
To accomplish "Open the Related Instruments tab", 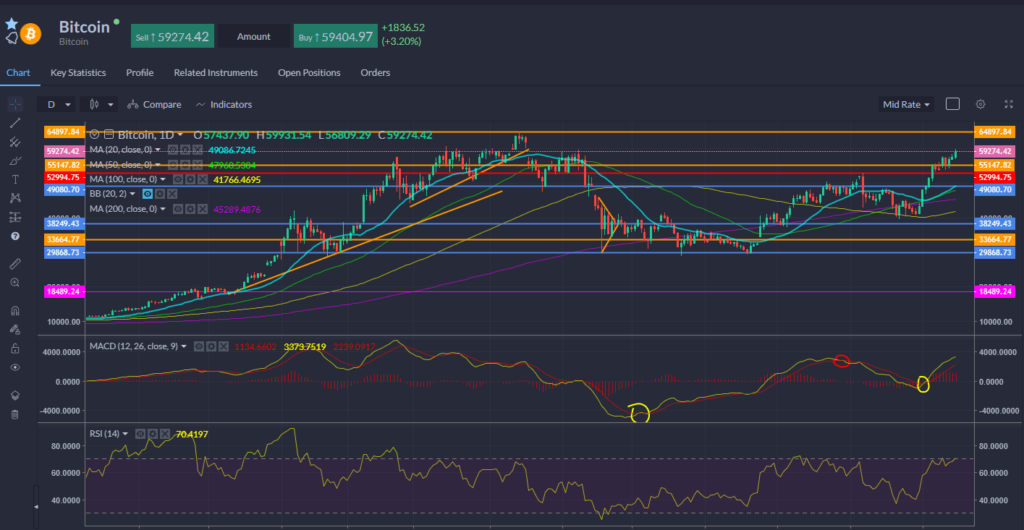I will pos(216,72).
